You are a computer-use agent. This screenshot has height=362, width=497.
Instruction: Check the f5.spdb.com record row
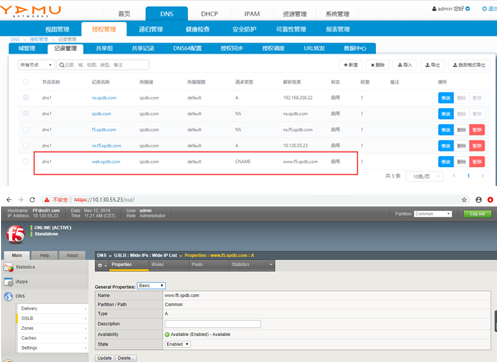[x=26, y=129]
